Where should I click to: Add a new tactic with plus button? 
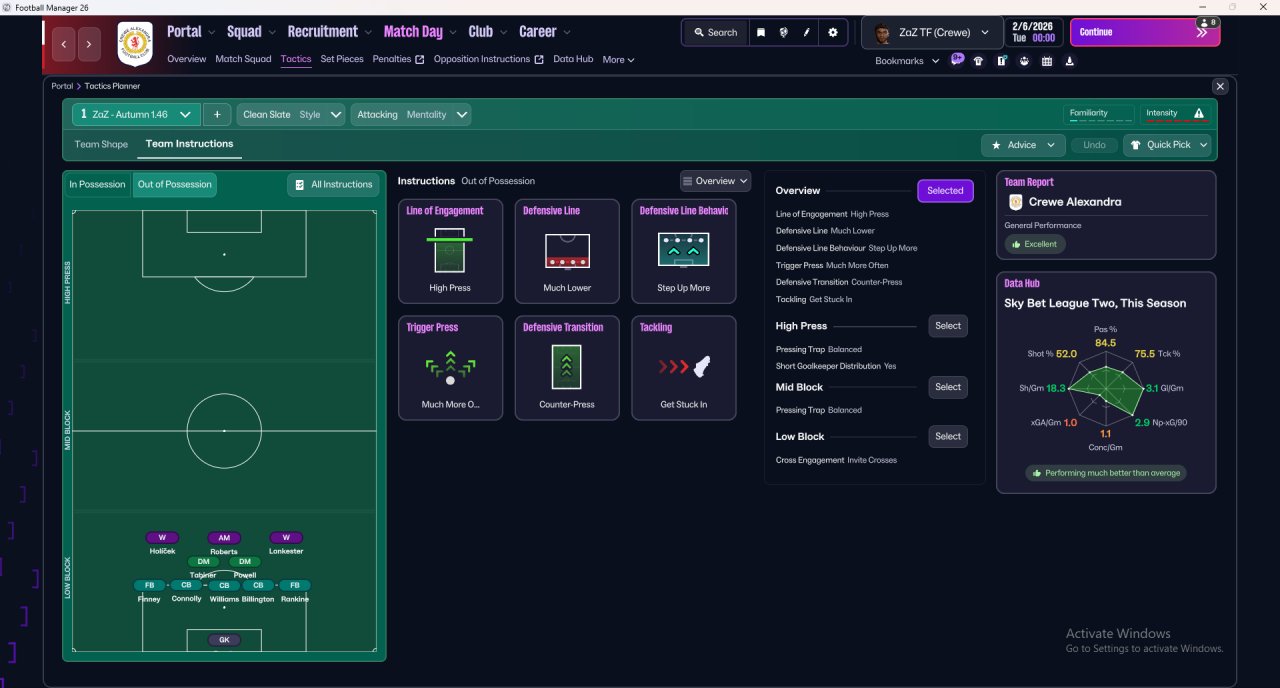click(217, 114)
